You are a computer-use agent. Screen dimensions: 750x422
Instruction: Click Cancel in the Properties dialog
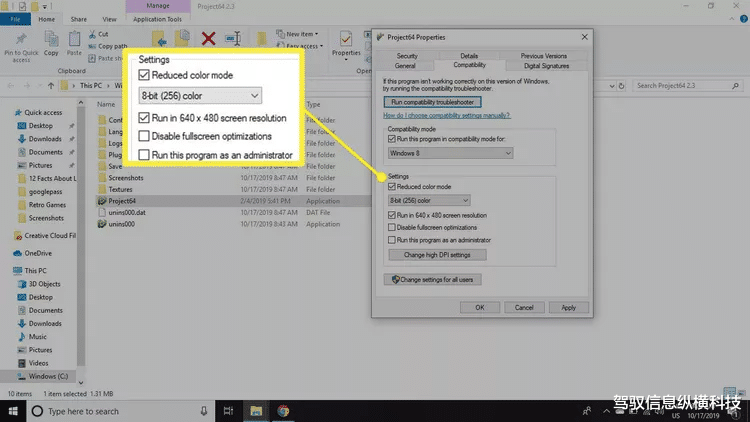click(524, 308)
